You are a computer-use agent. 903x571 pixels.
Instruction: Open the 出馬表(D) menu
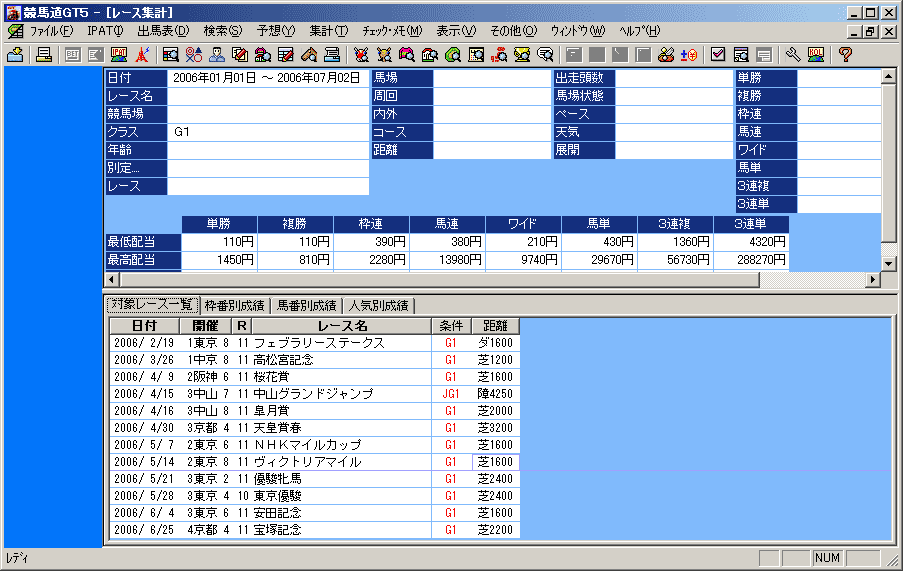tap(162, 31)
